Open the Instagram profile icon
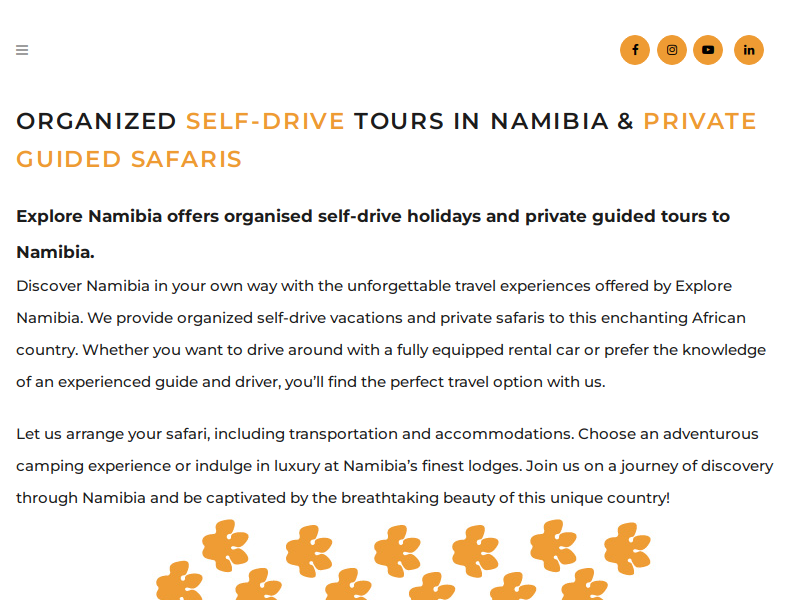The width and height of the screenshot is (800, 600). 672,50
